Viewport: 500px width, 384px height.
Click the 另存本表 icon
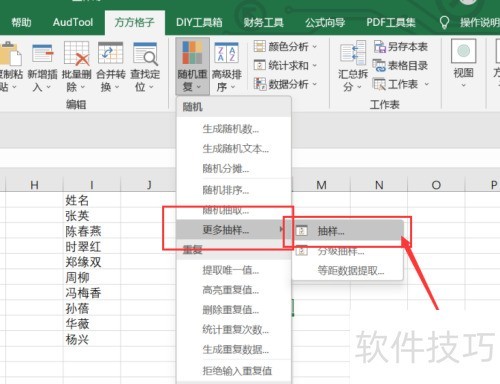[x=379, y=46]
